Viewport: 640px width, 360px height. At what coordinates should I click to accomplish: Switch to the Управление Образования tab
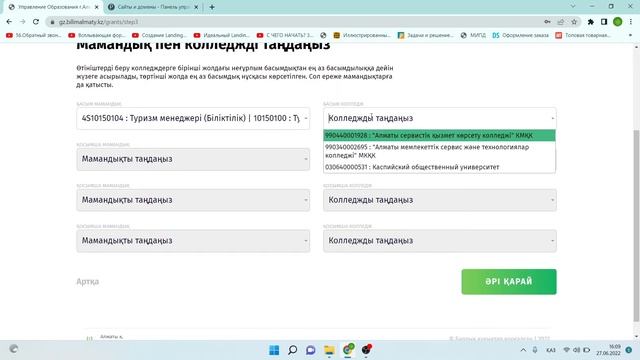(x=54, y=7)
